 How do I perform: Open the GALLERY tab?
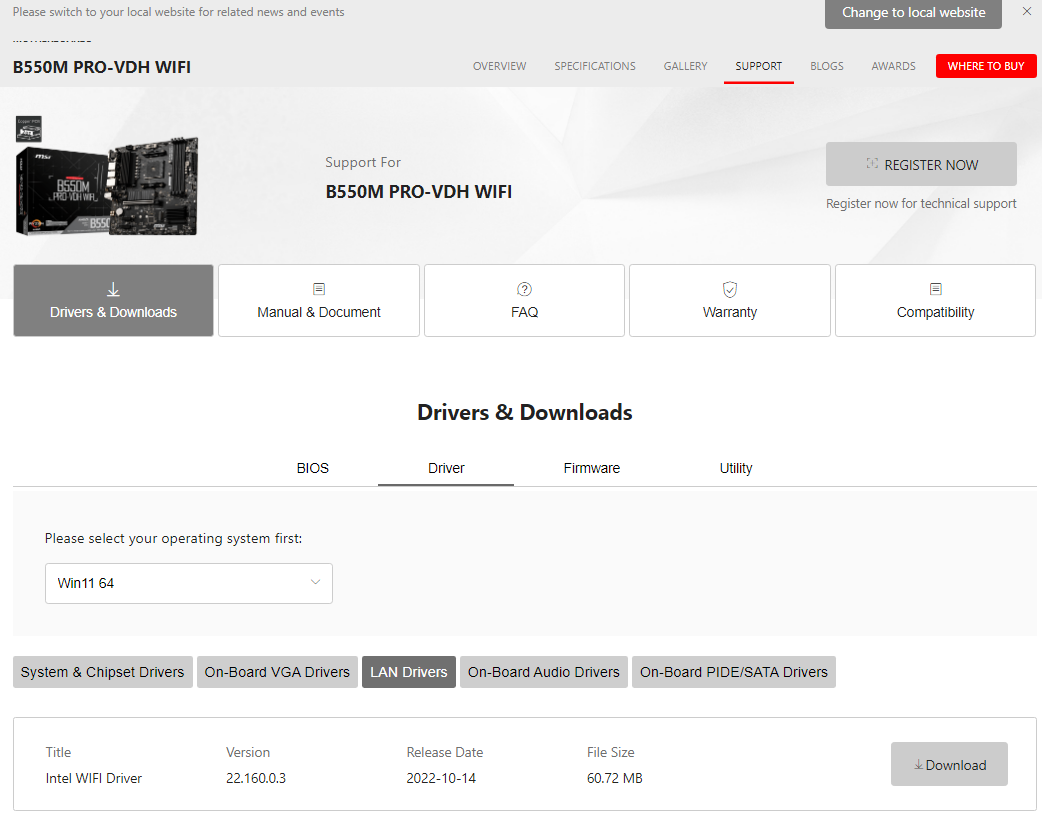click(x=685, y=66)
